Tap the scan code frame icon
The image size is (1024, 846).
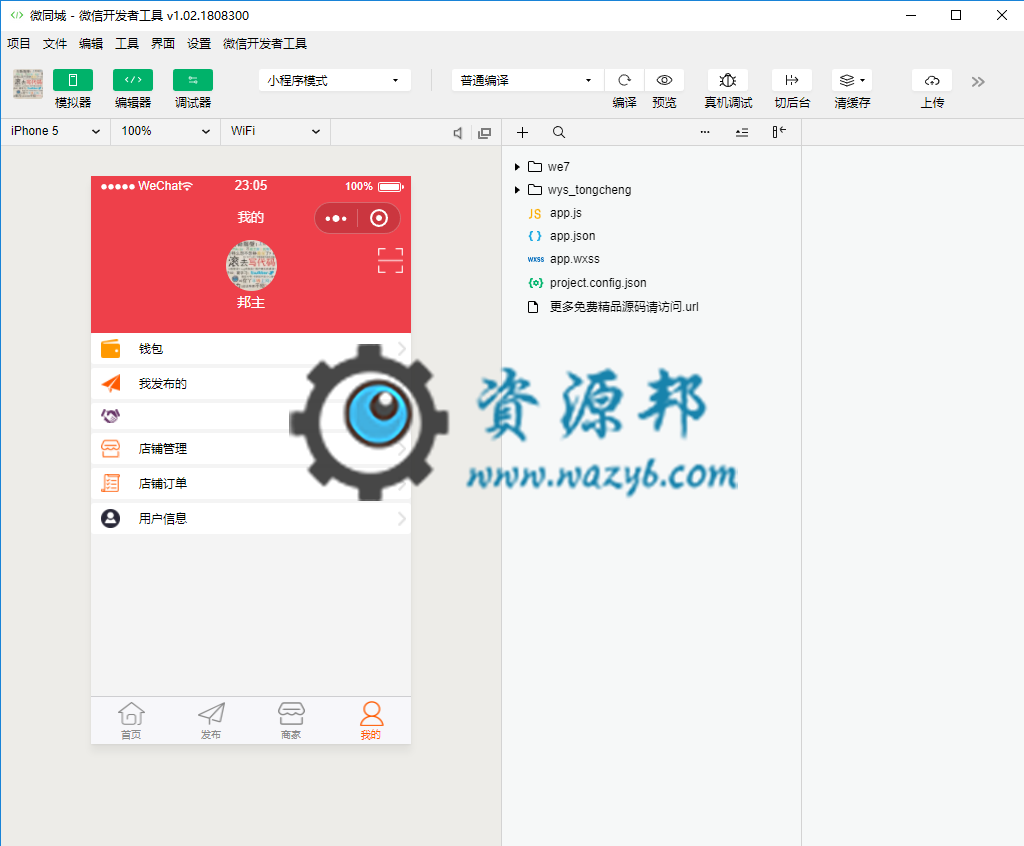[x=391, y=260]
